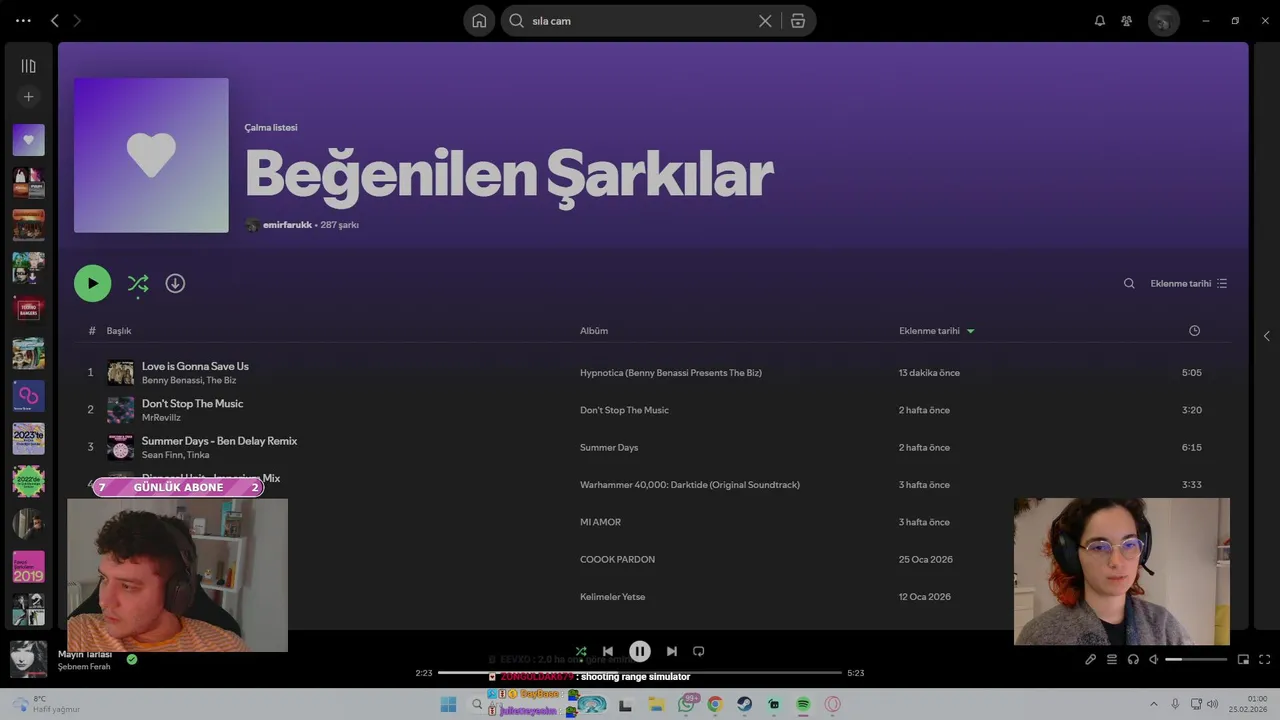The height and width of the screenshot is (720, 1280).
Task: Mute with the volume speaker icon
Action: (1154, 659)
